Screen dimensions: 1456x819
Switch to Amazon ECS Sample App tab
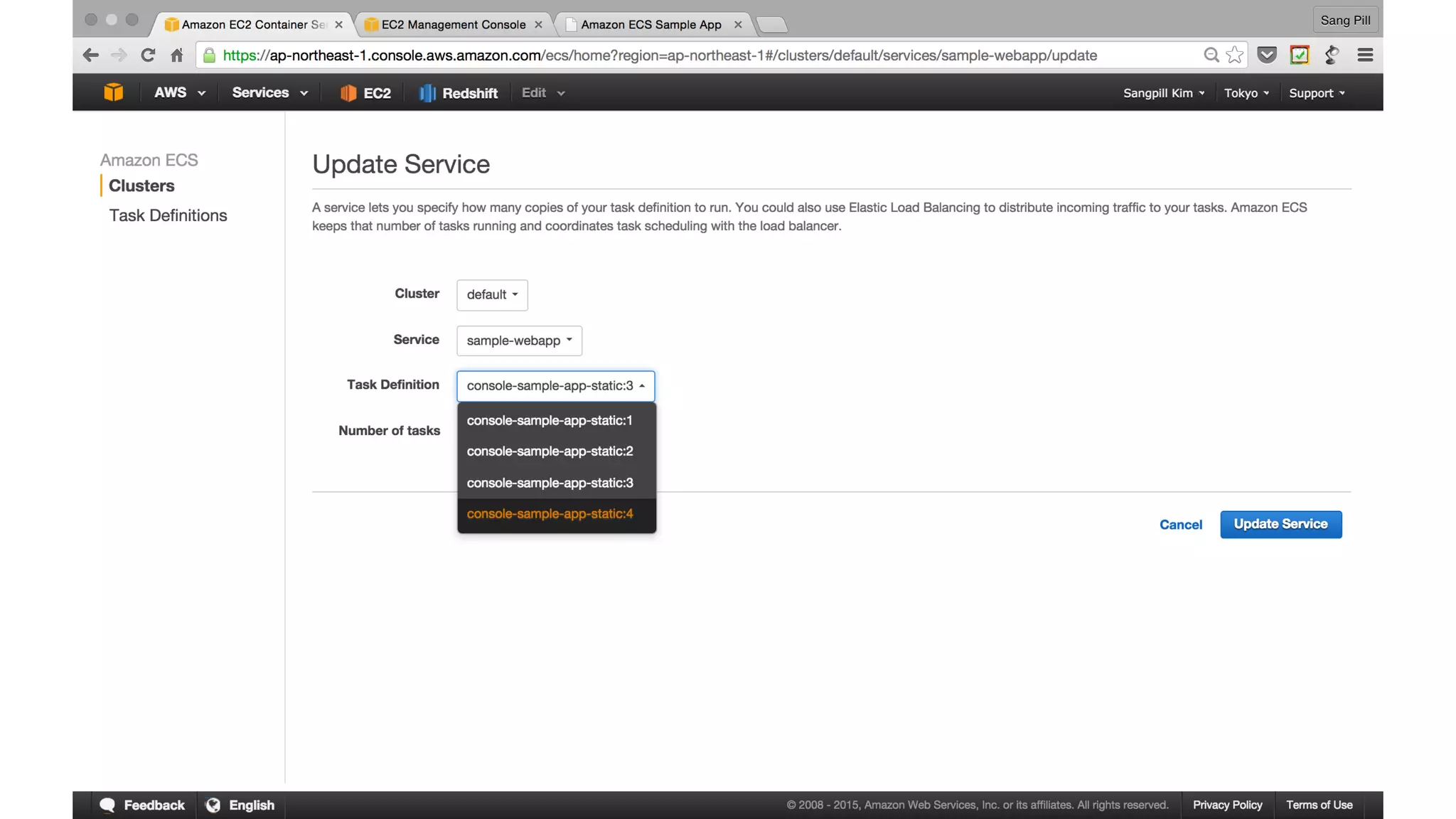tap(651, 24)
